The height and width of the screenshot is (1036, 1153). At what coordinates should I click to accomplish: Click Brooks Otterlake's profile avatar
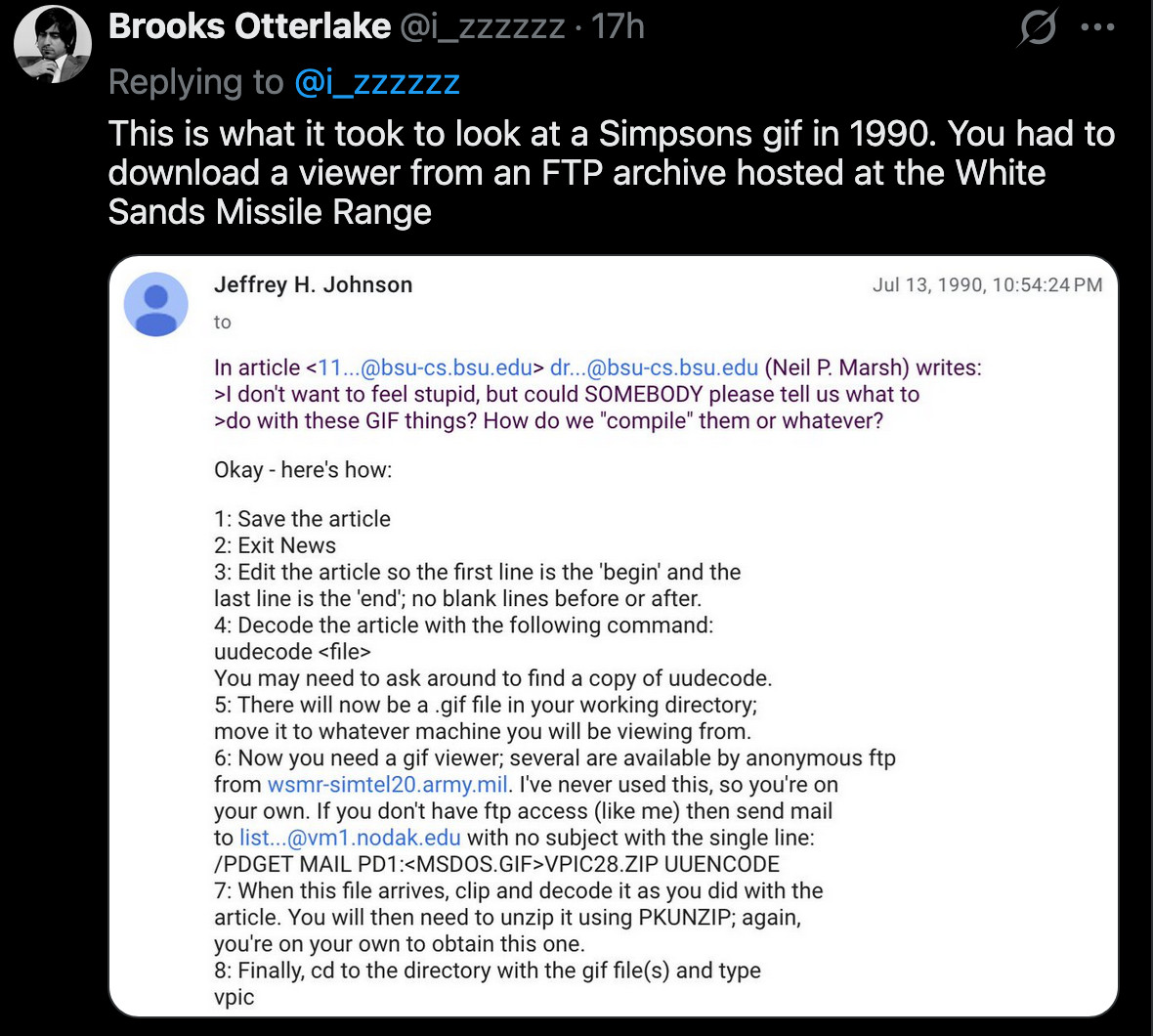point(53,44)
